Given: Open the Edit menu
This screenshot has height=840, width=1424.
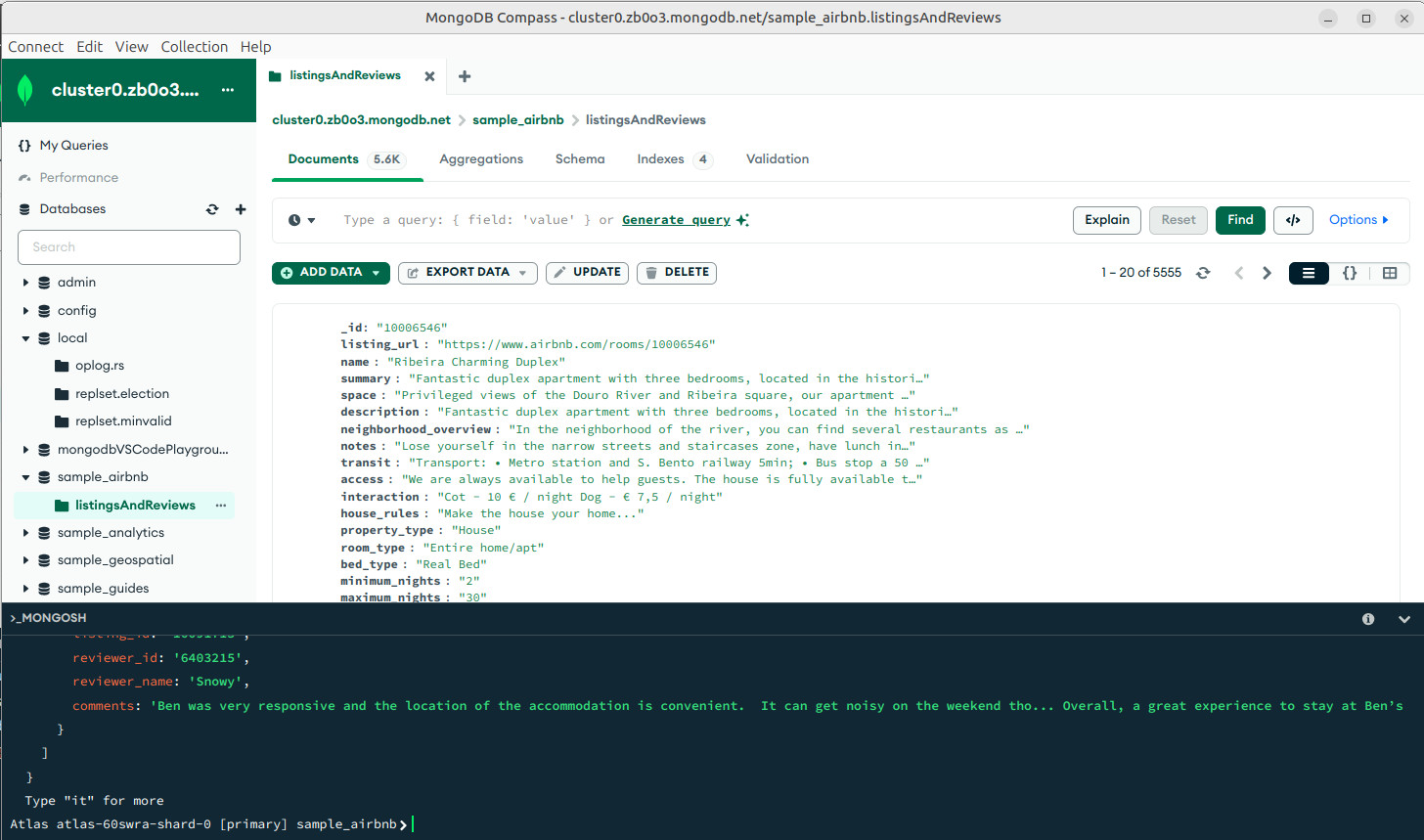Looking at the screenshot, I should tap(90, 47).
